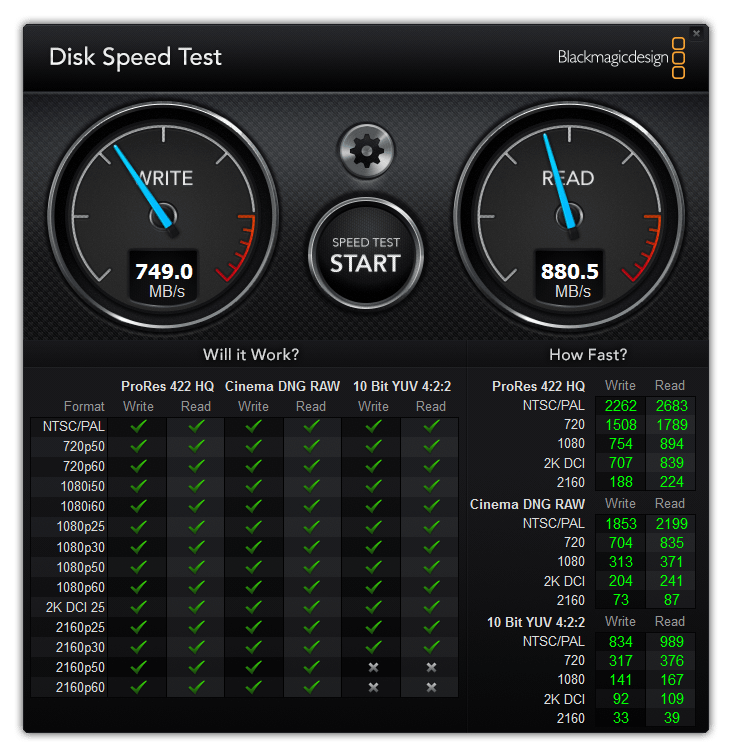Click 10 Bit YUV 4:2:2 header in Will it Work
Viewport: 732px width, 756px height.
pyautogui.click(x=402, y=387)
